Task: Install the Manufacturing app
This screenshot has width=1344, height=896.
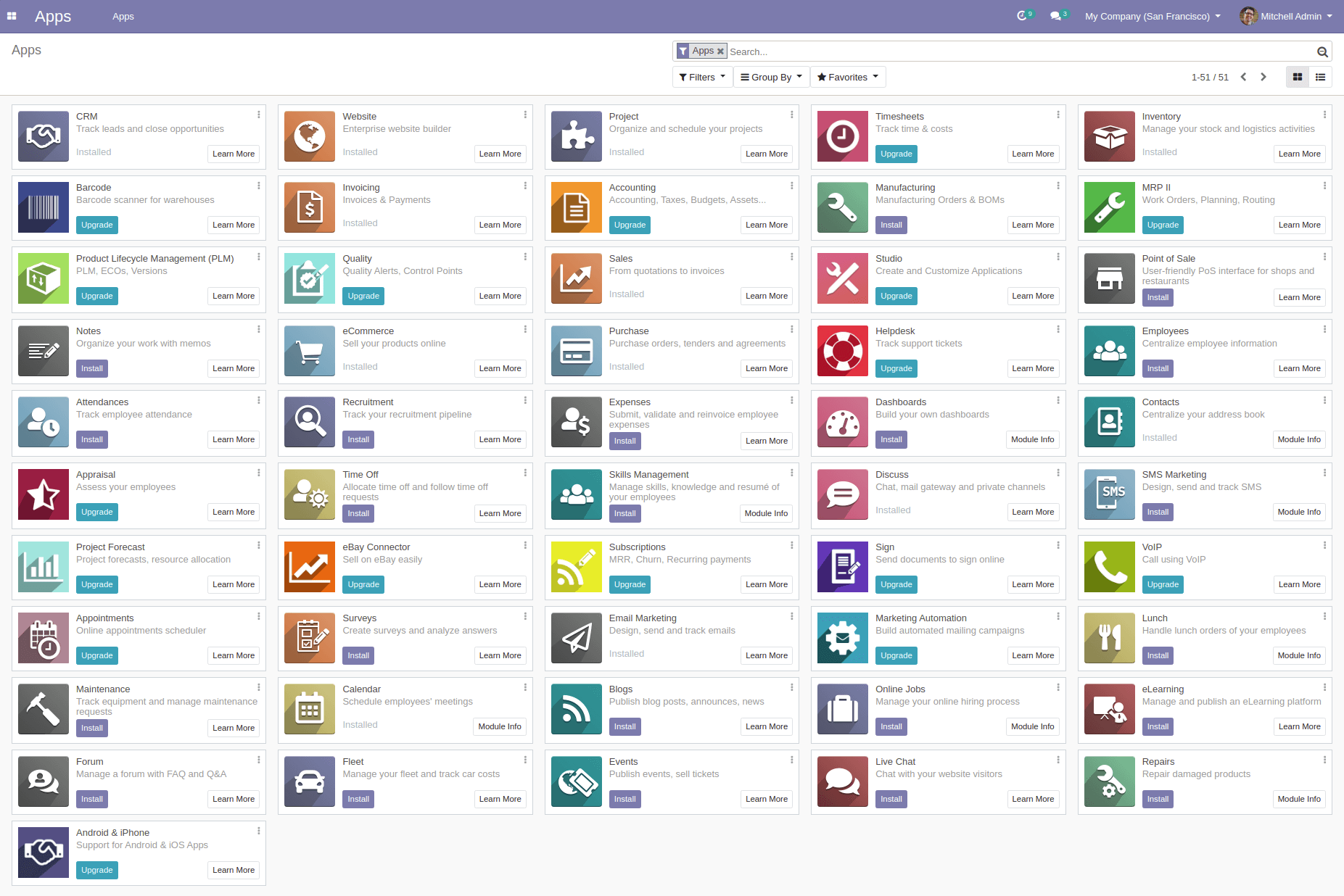Action: click(x=891, y=225)
